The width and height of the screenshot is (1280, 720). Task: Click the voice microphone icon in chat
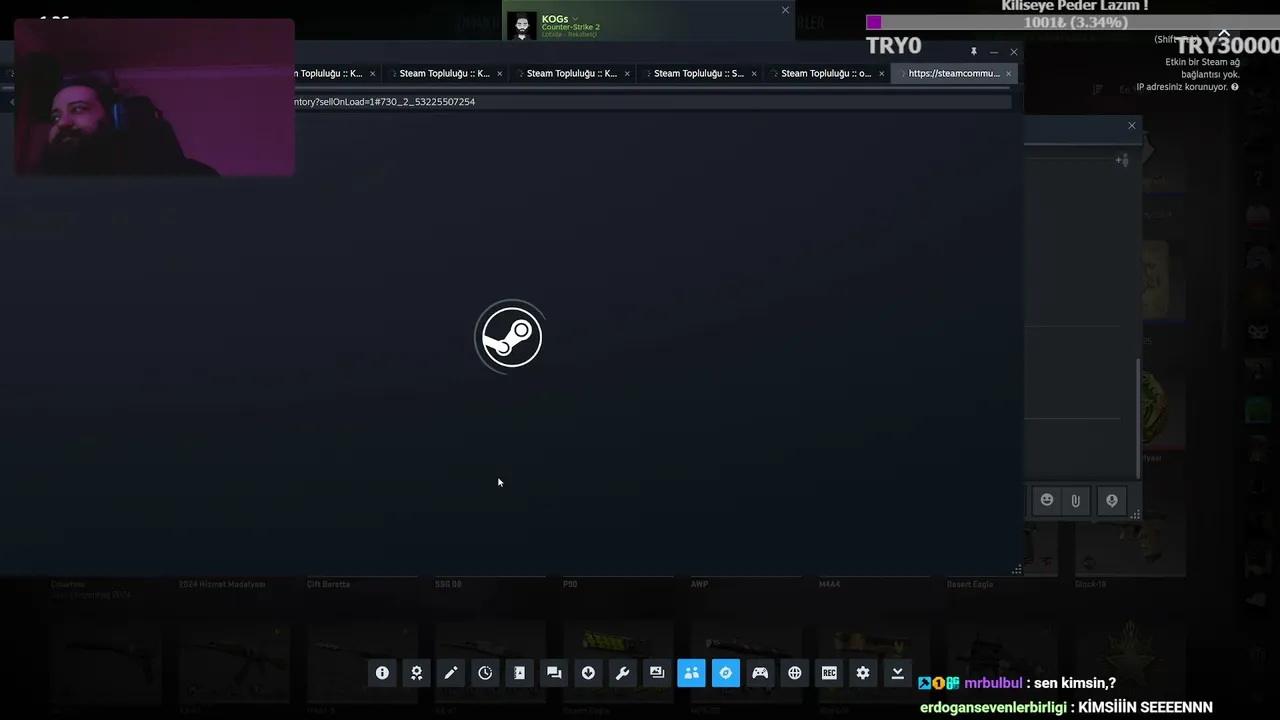(x=1111, y=501)
